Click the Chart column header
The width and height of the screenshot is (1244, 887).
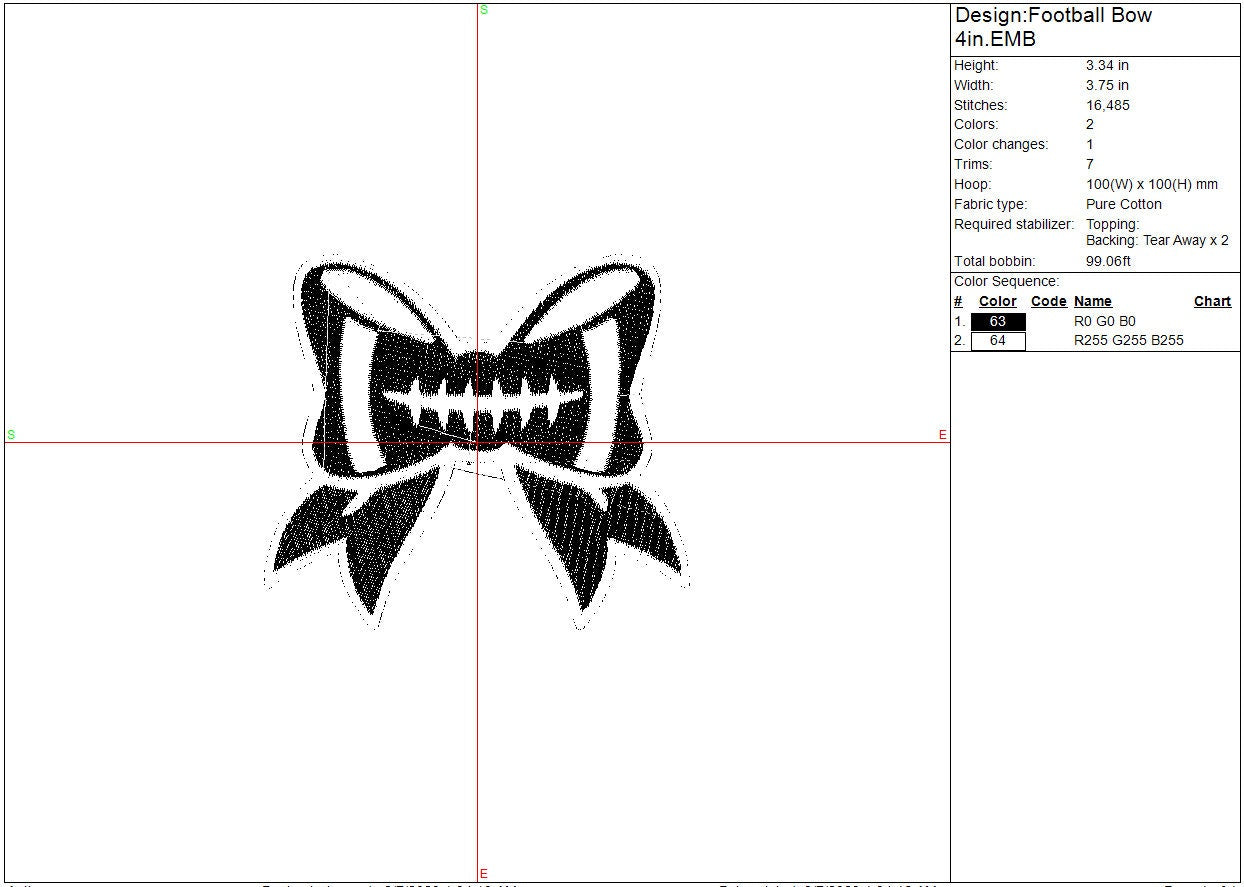pyautogui.click(x=1212, y=301)
